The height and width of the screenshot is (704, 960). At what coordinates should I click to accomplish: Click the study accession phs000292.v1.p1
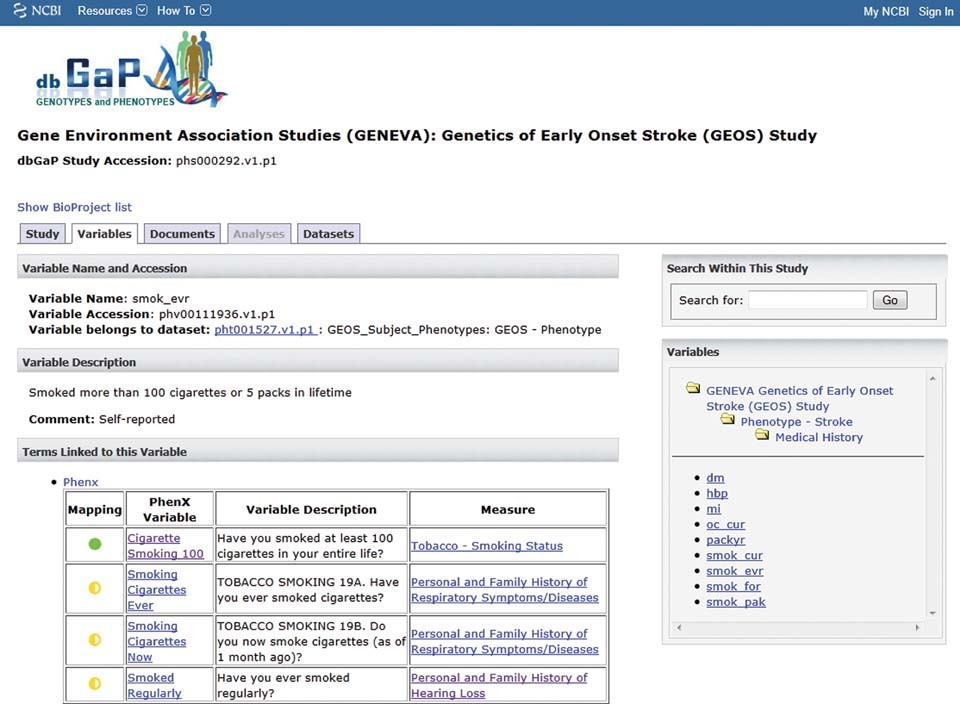[x=226, y=161]
